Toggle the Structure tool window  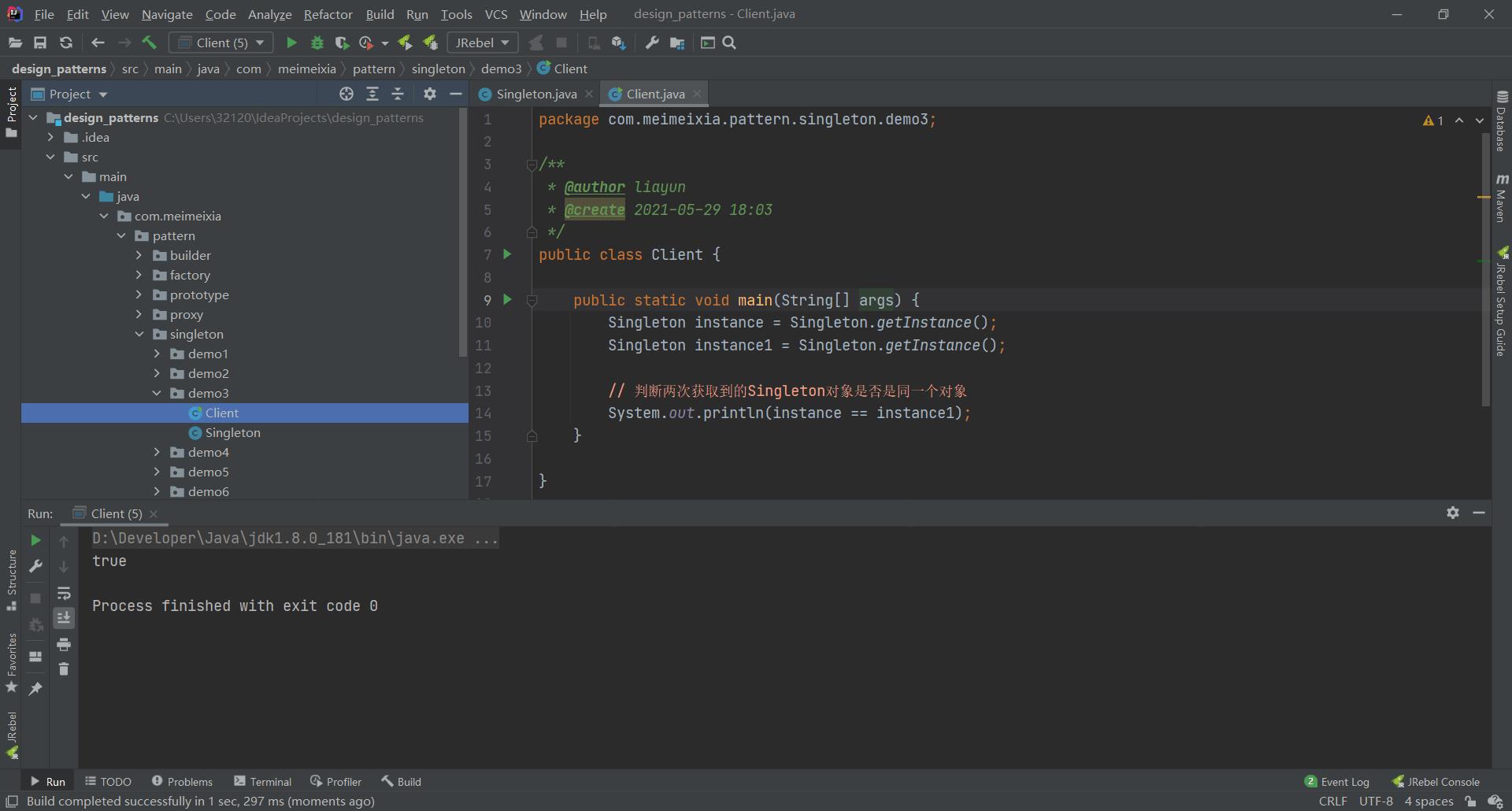click(11, 580)
